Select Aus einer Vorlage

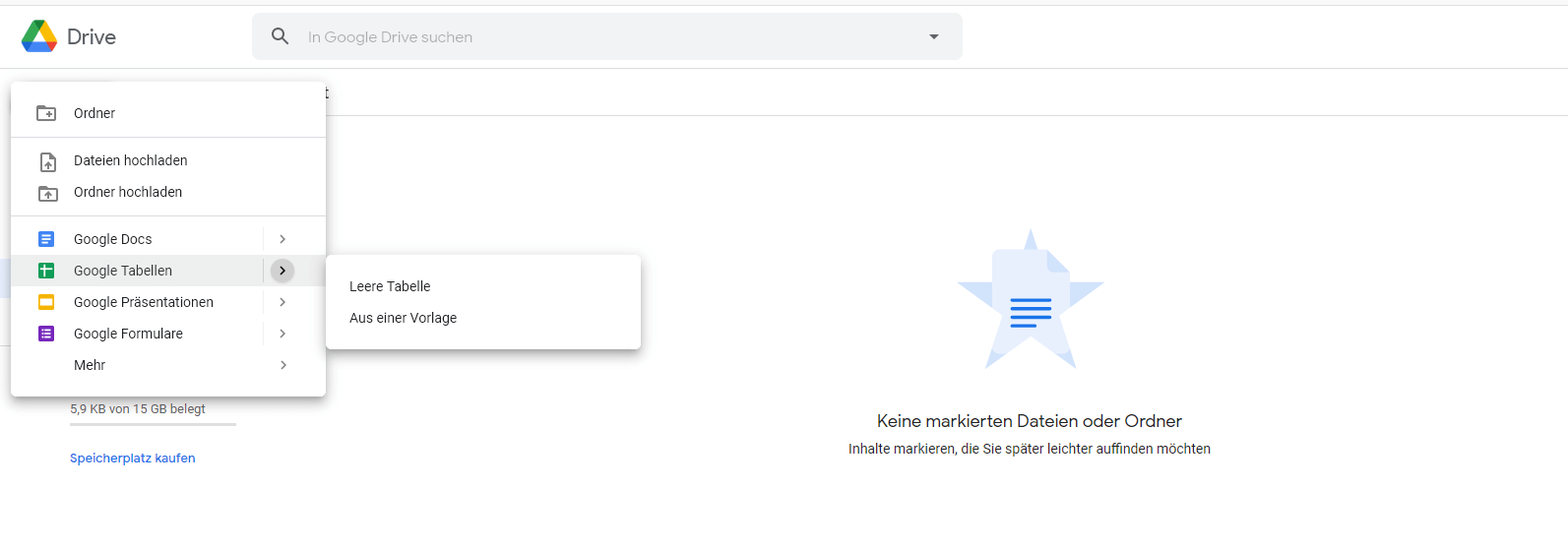point(483,318)
